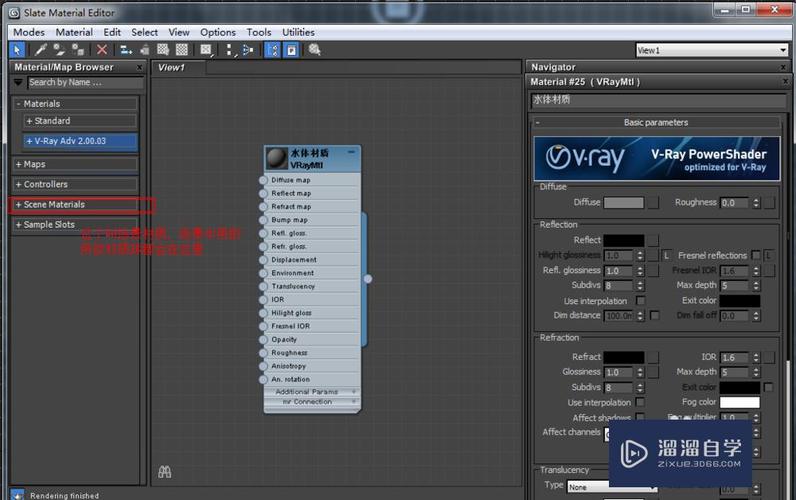The image size is (796, 500).
Task: Open Diffuse color swatch
Action: pyautogui.click(x=624, y=203)
